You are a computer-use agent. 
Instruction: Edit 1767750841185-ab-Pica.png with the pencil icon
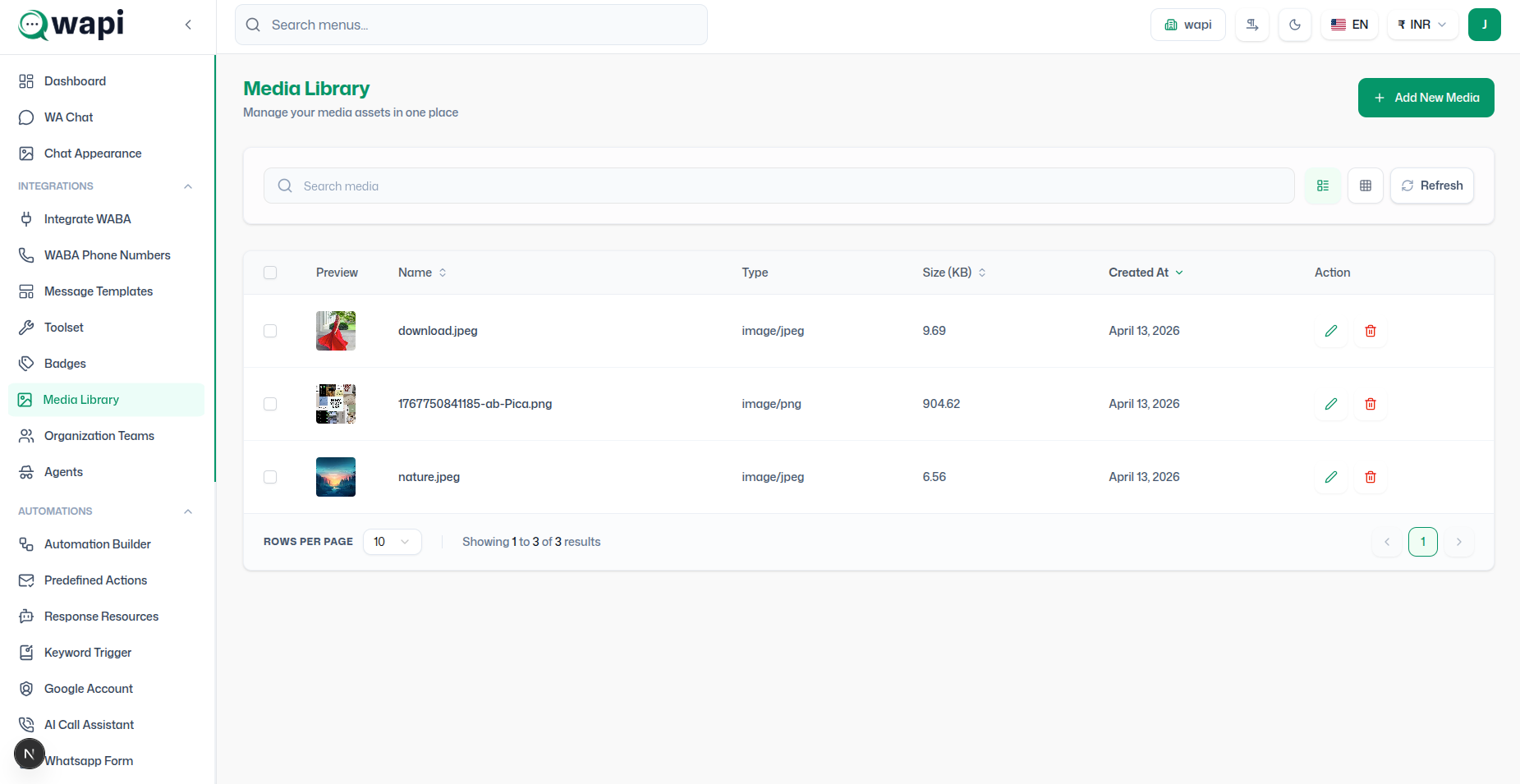(x=1331, y=404)
